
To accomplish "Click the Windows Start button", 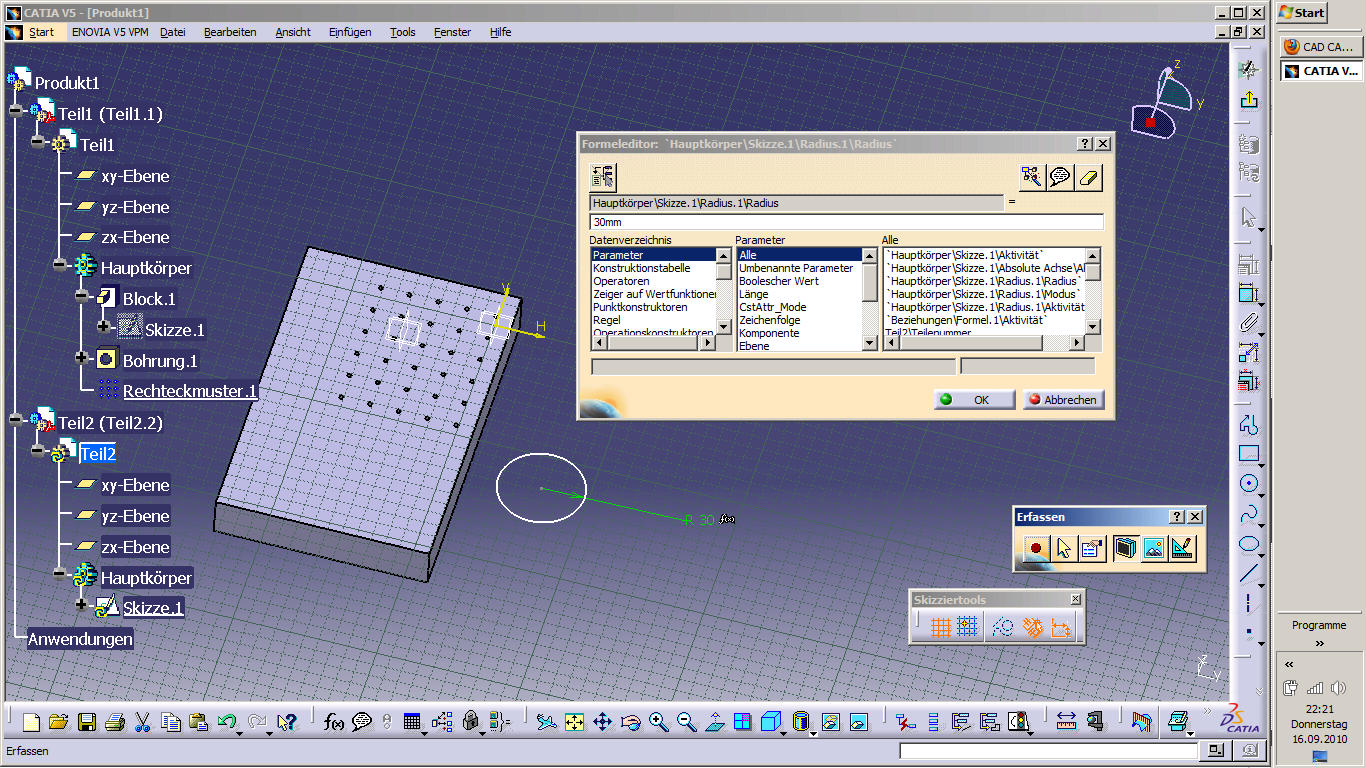I will click(1303, 13).
